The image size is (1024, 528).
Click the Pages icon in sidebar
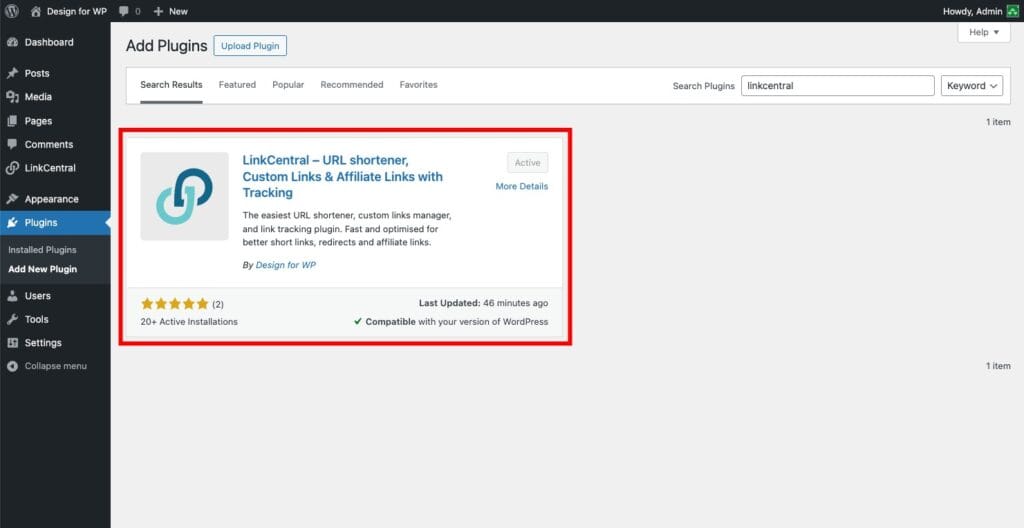12,121
